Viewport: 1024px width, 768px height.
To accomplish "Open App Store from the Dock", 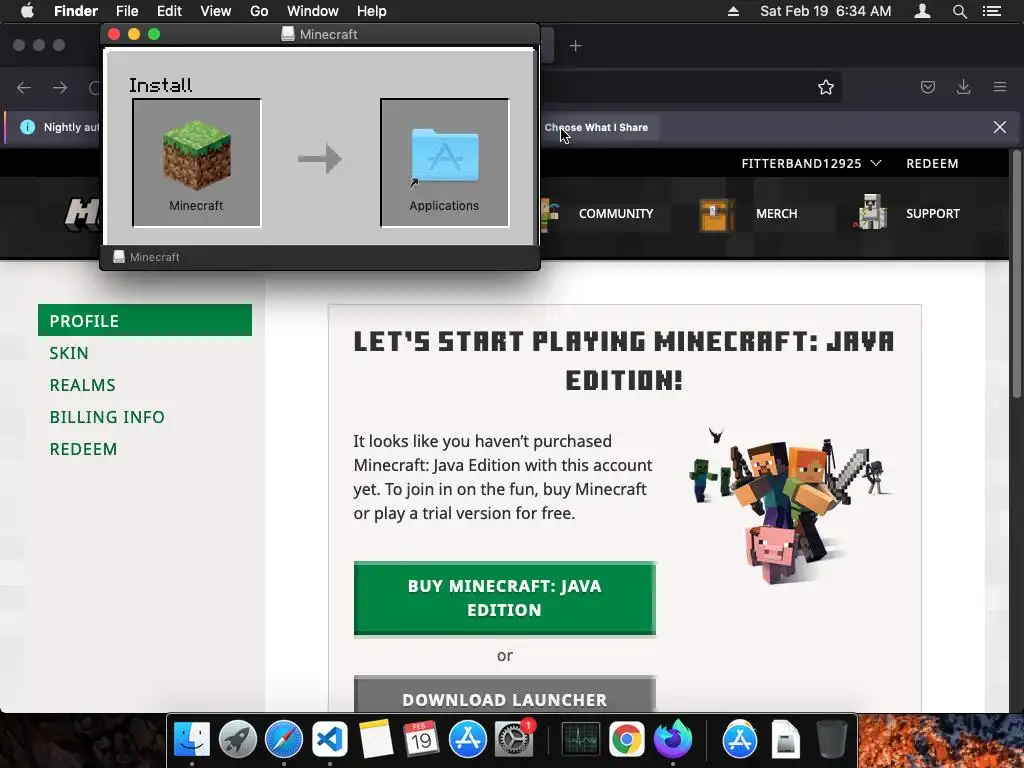I will 468,739.
